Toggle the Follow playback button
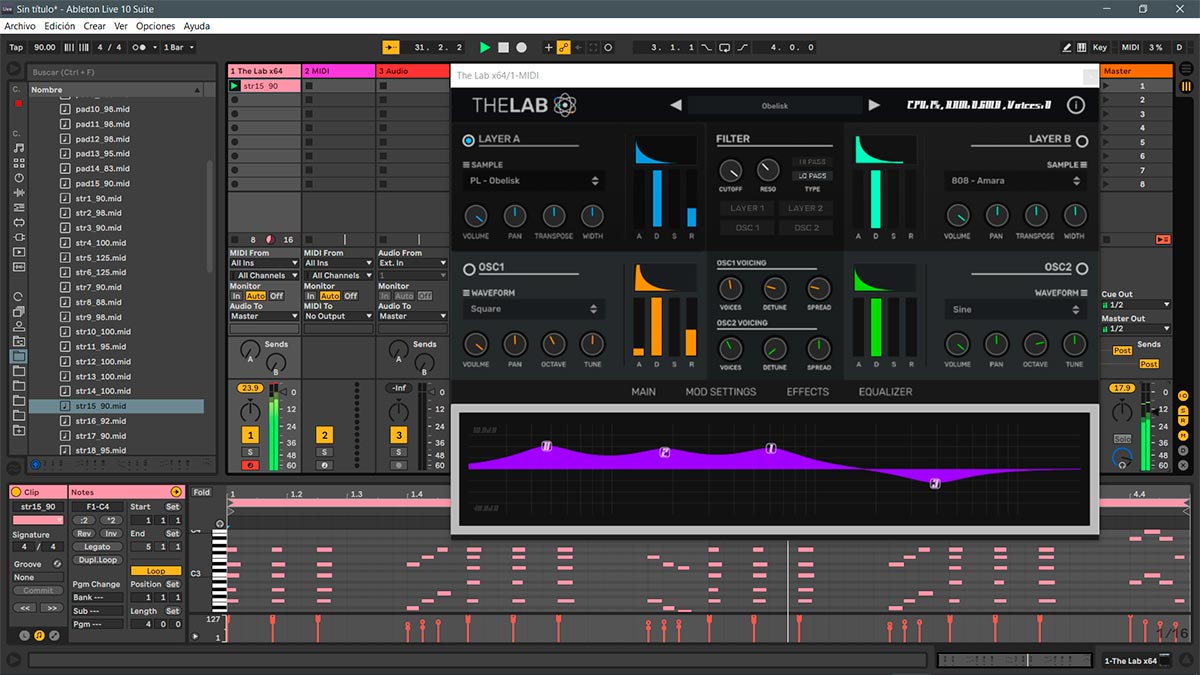Viewport: 1200px width, 675px height. coord(390,47)
